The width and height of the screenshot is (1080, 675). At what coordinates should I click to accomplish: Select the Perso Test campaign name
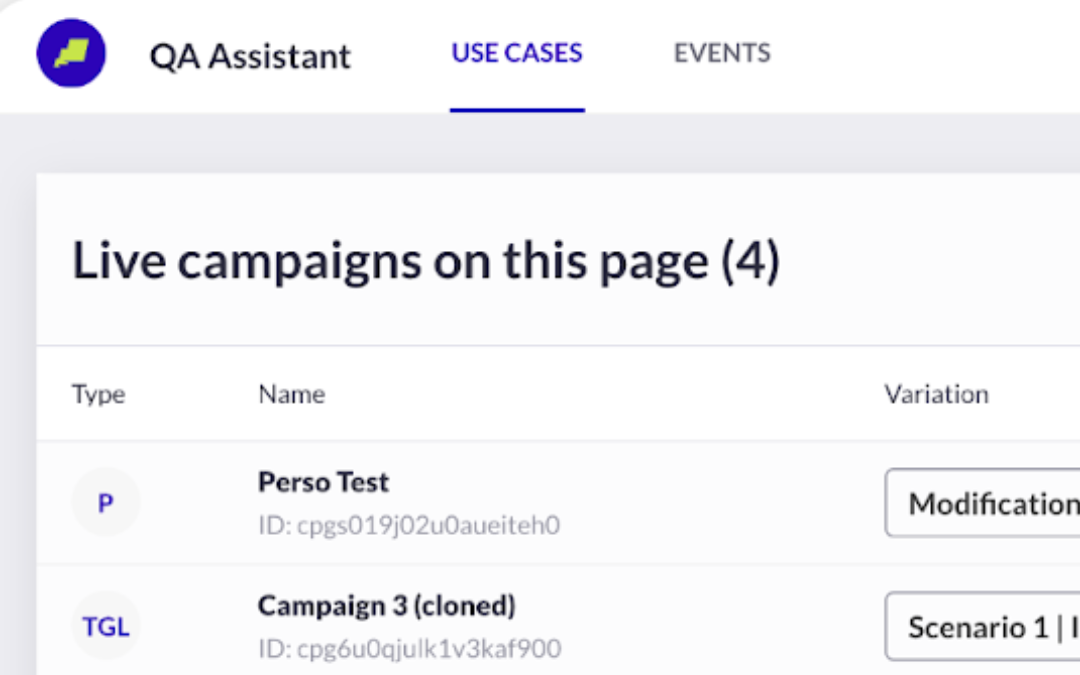323,481
